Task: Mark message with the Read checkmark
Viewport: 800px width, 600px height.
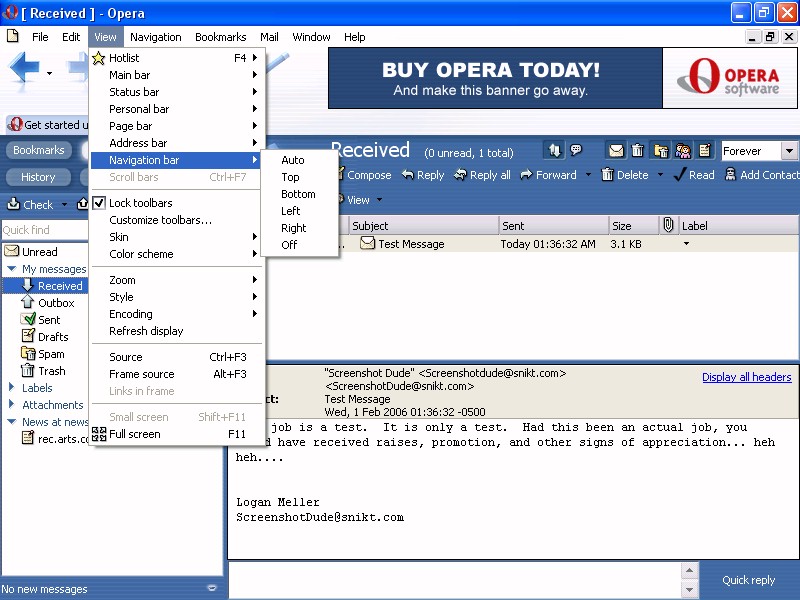Action: (693, 175)
